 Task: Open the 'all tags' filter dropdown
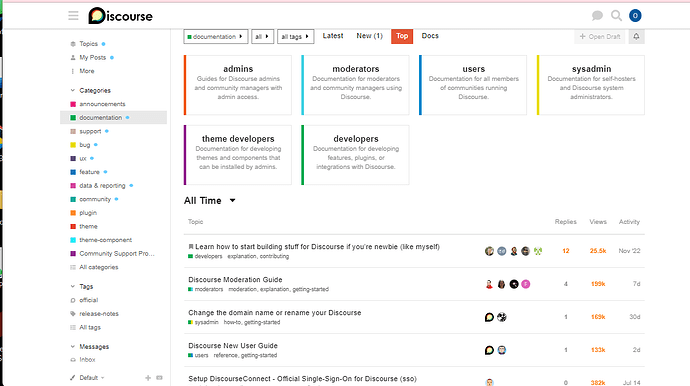295,37
